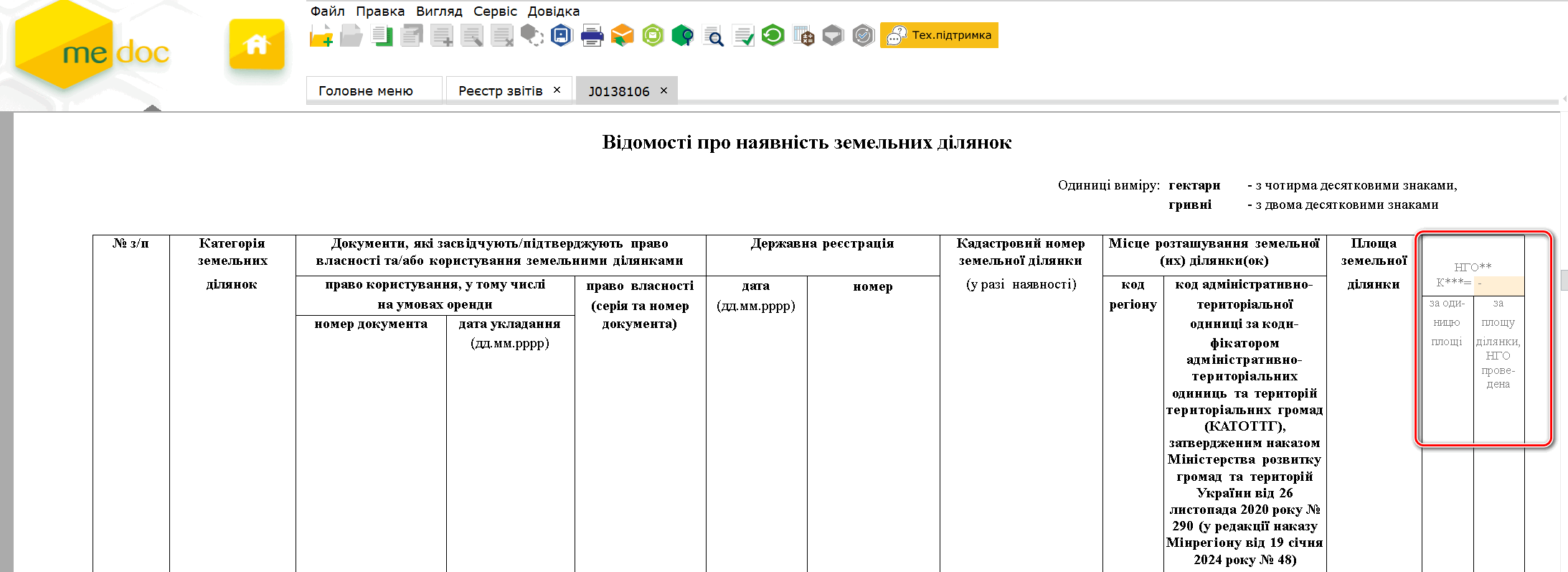The image size is (1568, 572).
Task: Click the orange envelope send icon
Action: point(622,35)
